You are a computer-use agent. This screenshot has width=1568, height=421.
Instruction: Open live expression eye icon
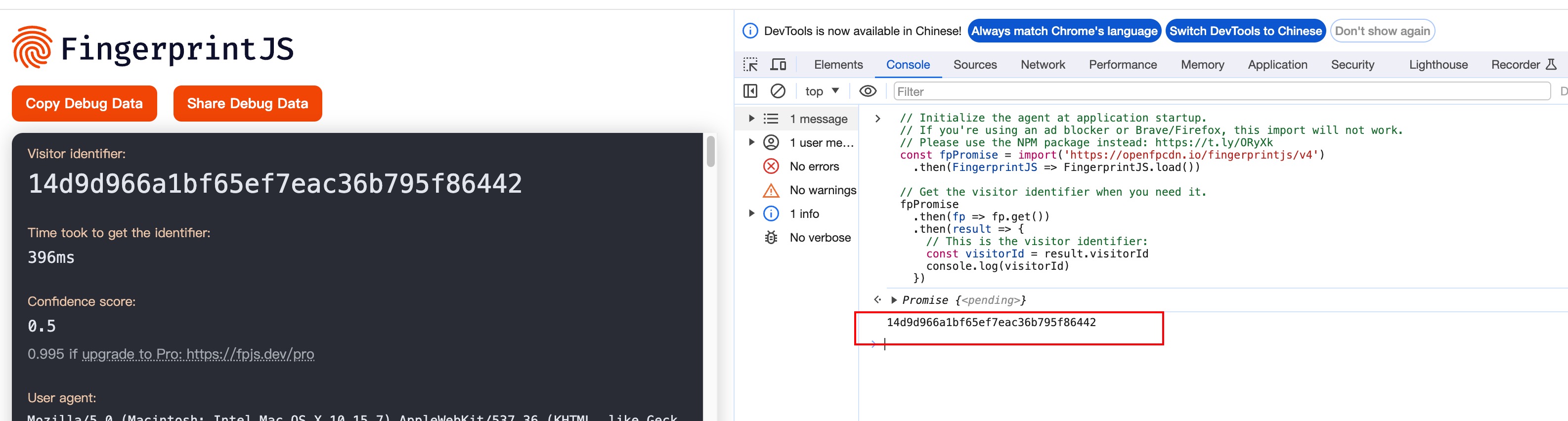tap(868, 91)
